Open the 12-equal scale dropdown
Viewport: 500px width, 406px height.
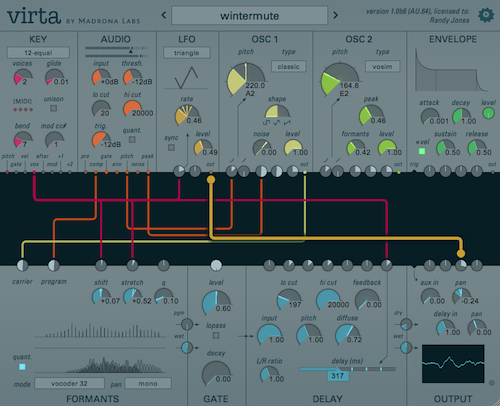38,53
